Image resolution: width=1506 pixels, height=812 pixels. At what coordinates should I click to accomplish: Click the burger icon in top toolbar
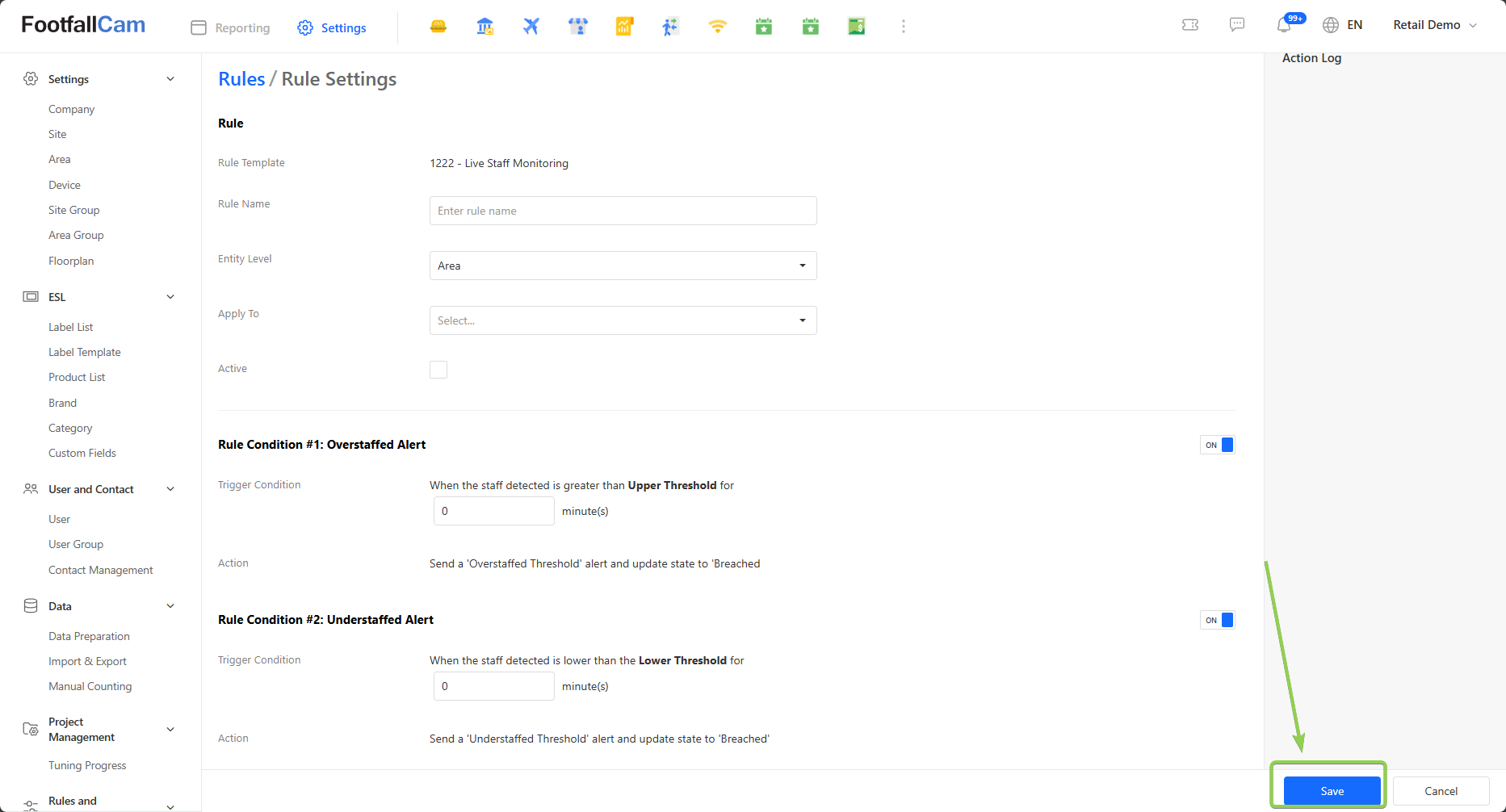[x=438, y=27]
